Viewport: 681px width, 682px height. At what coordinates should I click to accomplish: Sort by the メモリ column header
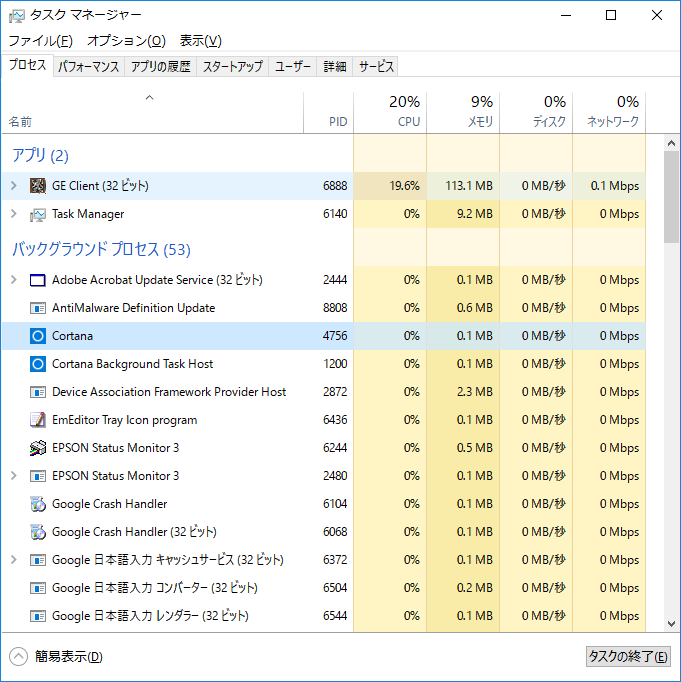tap(463, 112)
